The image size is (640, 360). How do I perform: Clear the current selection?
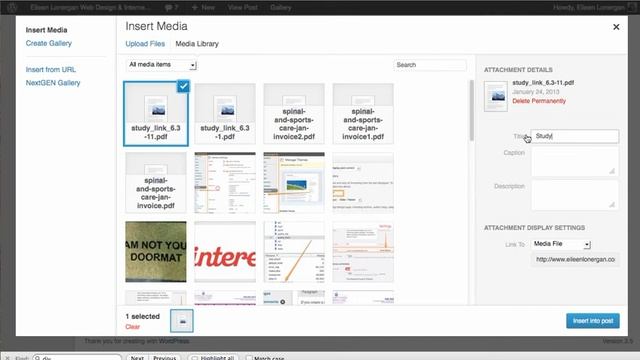[133, 327]
